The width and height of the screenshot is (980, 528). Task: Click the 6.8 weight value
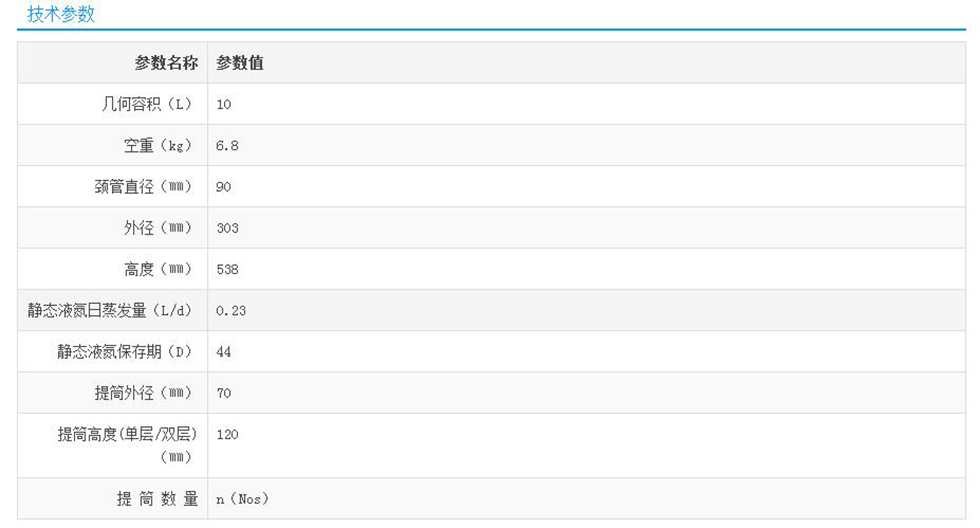tap(227, 146)
